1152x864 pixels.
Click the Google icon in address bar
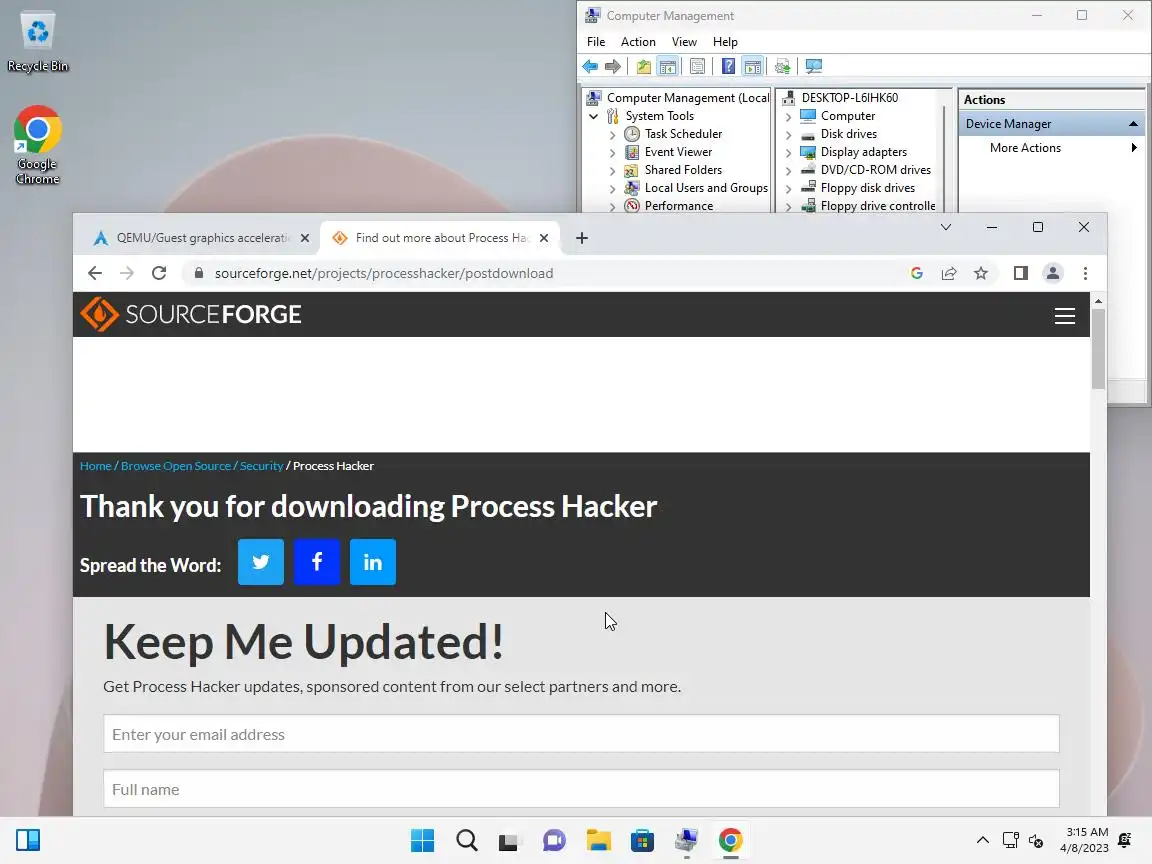(916, 273)
